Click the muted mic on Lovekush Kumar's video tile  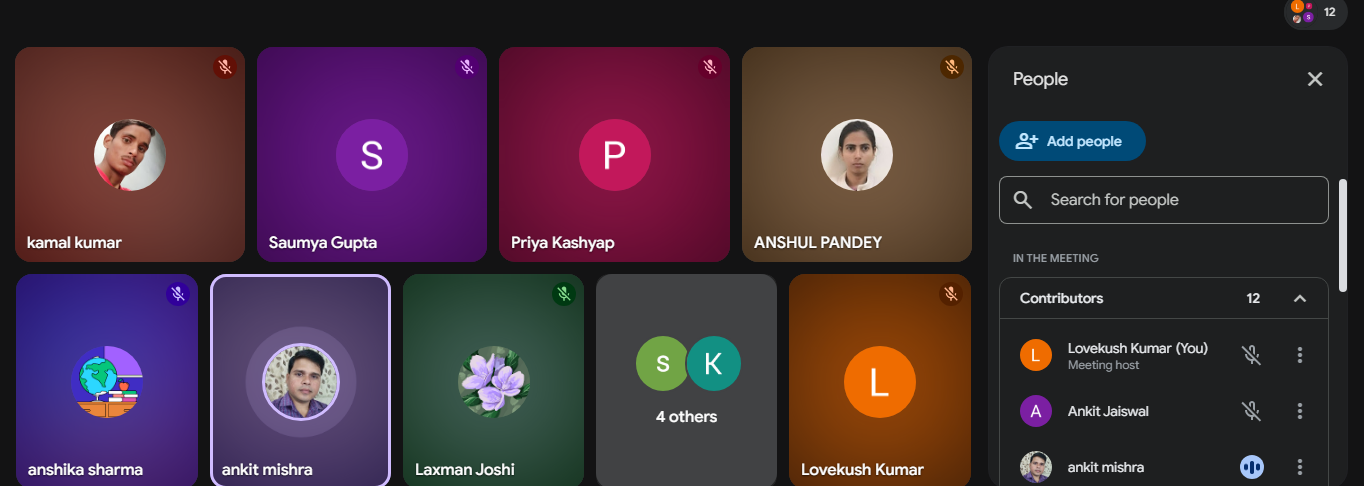coord(951,294)
